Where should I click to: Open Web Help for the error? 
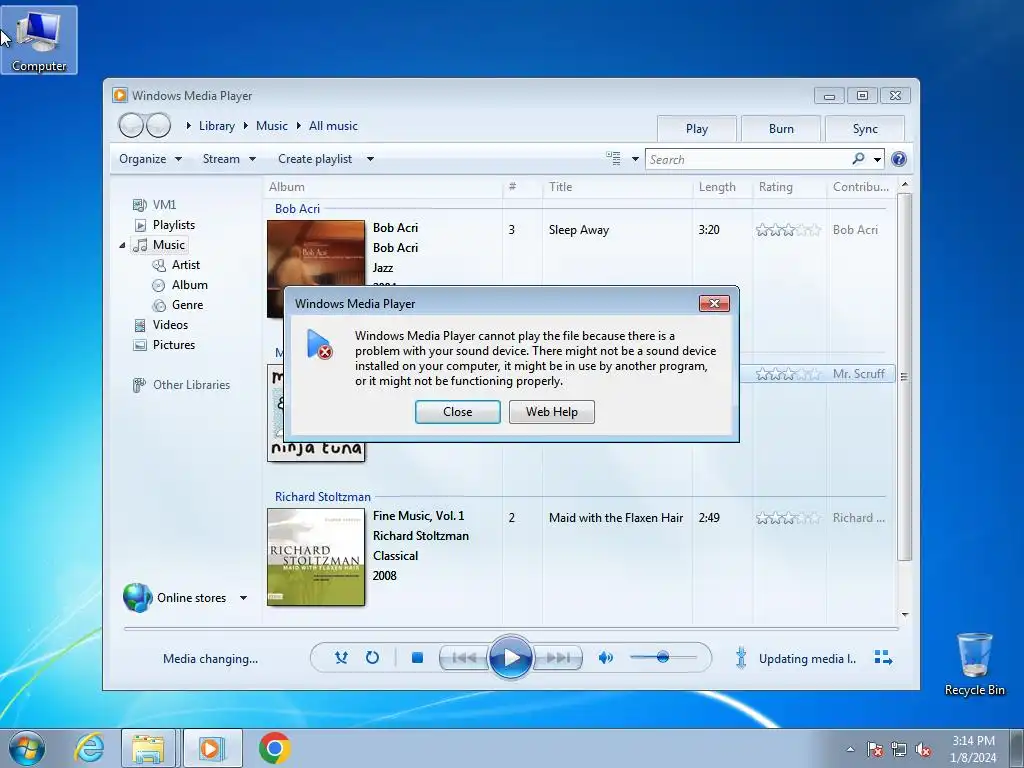[x=551, y=412]
